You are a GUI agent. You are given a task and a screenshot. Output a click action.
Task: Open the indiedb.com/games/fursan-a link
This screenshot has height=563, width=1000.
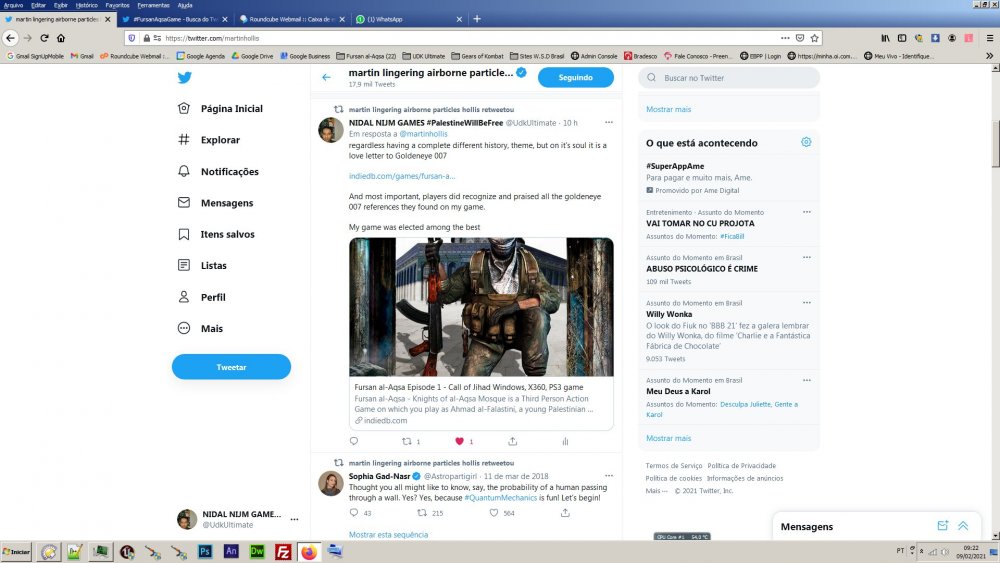point(402,176)
